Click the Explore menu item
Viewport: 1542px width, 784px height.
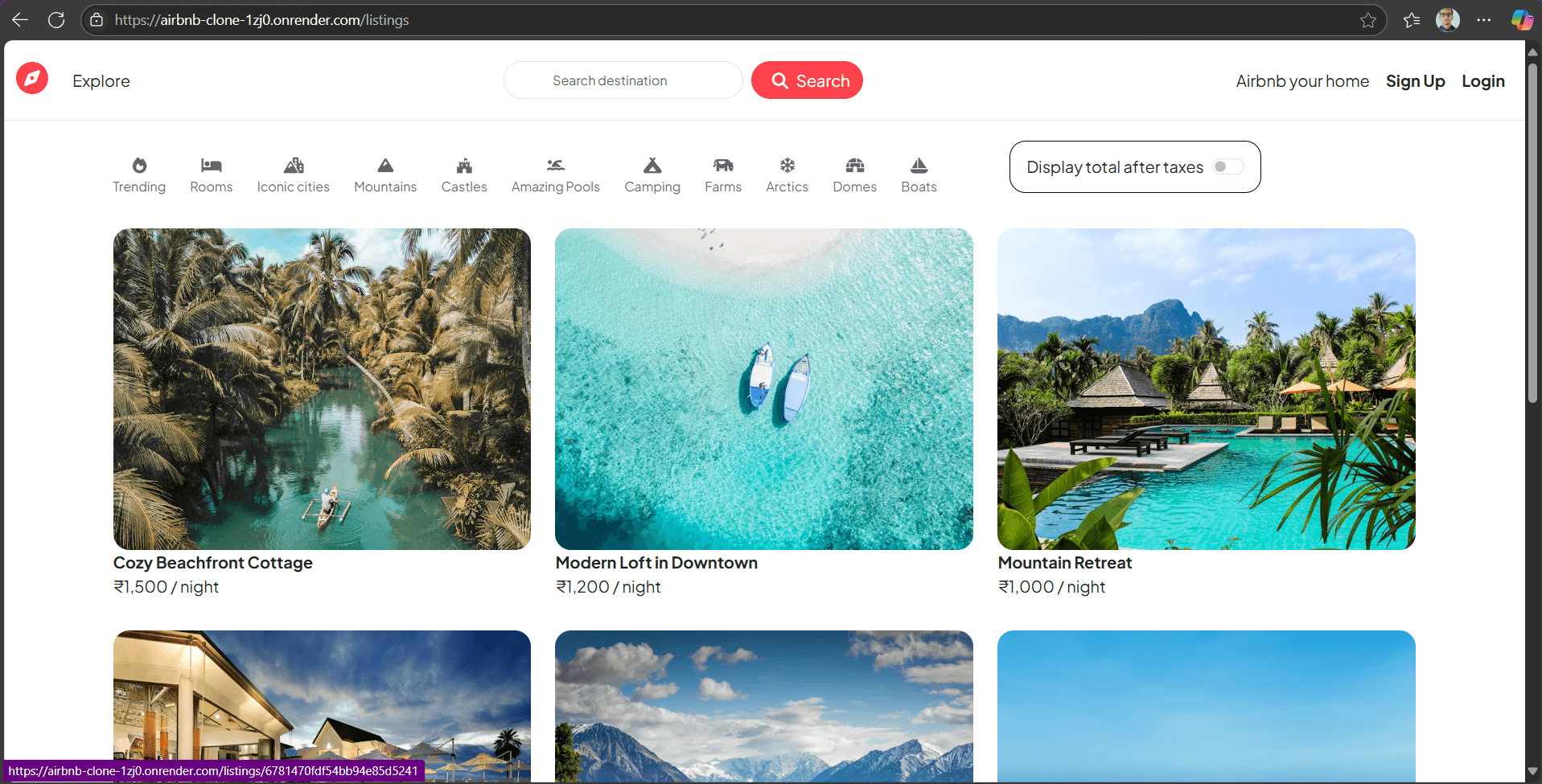(101, 80)
